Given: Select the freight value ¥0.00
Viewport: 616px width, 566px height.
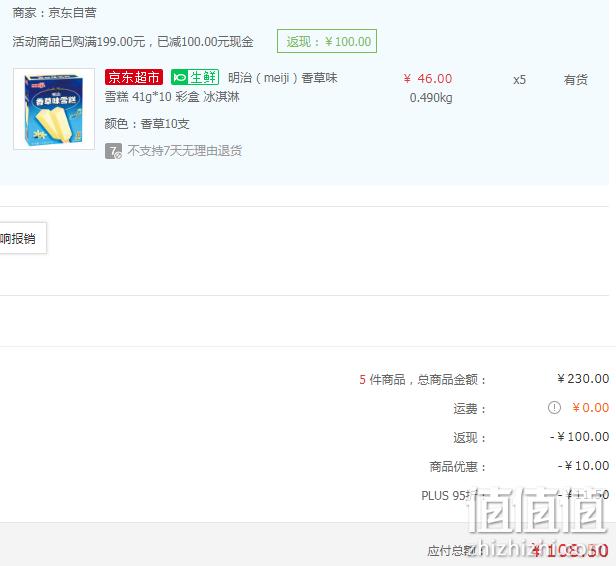Looking at the screenshot, I should (590, 408).
